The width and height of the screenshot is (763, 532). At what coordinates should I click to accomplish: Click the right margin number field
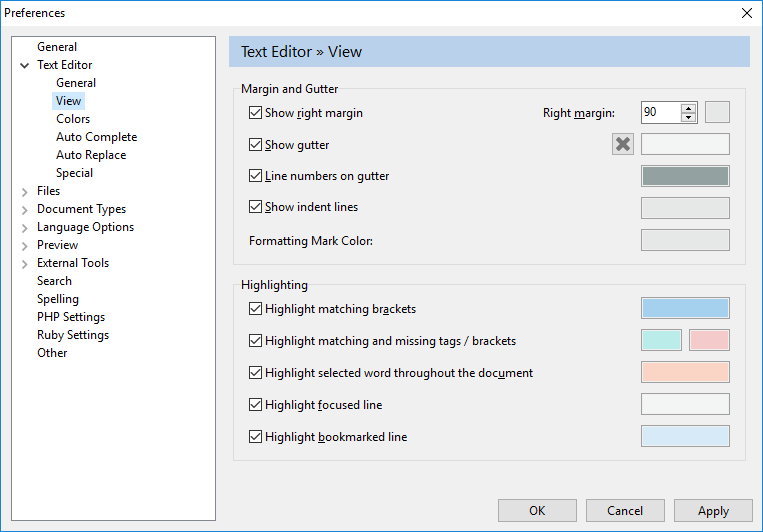click(660, 112)
